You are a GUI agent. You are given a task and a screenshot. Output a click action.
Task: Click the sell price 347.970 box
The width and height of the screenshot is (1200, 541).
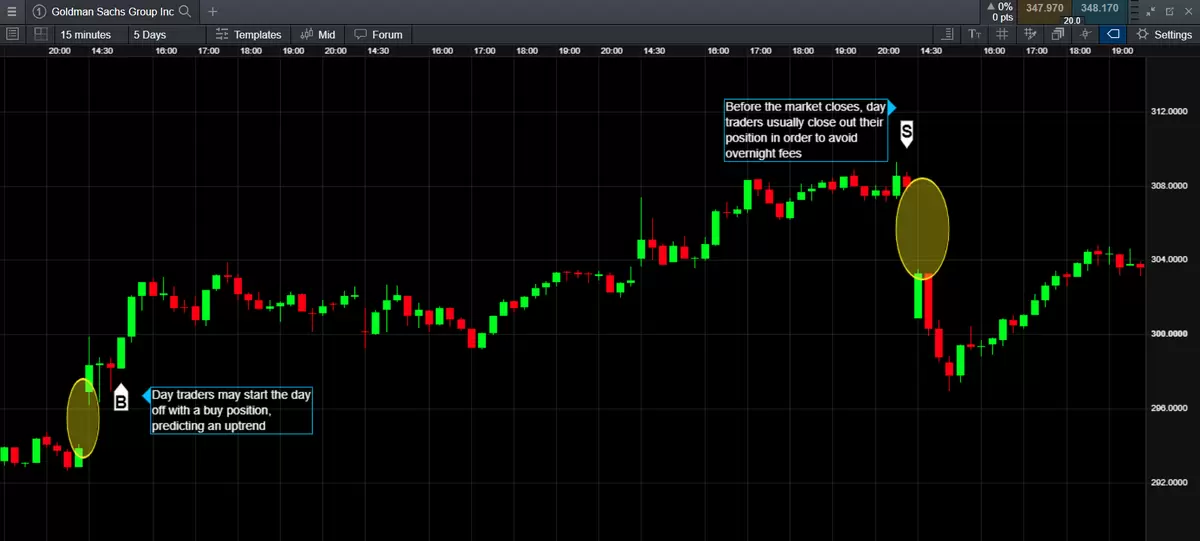coord(1045,8)
